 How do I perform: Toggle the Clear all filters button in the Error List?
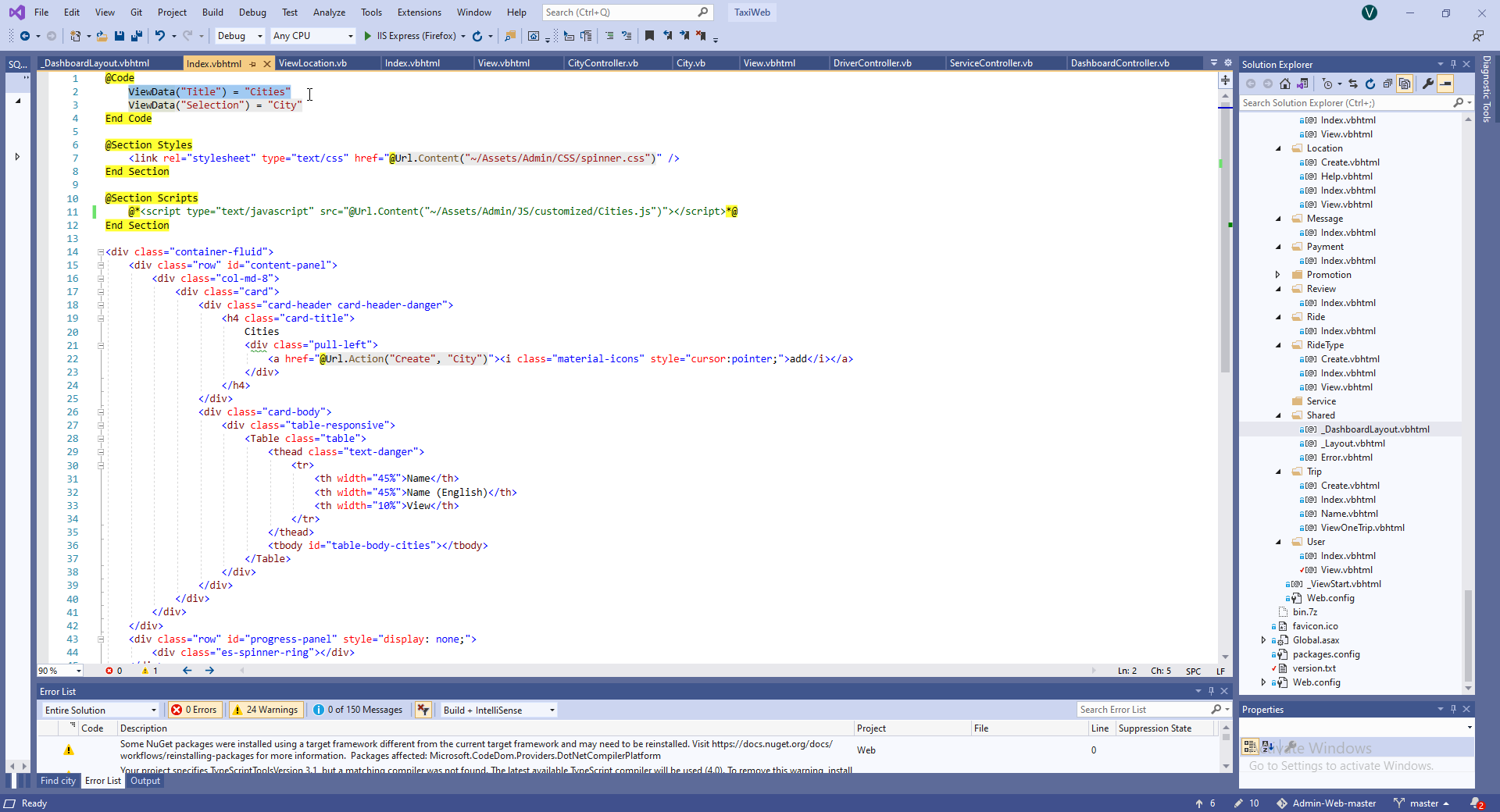(x=423, y=710)
